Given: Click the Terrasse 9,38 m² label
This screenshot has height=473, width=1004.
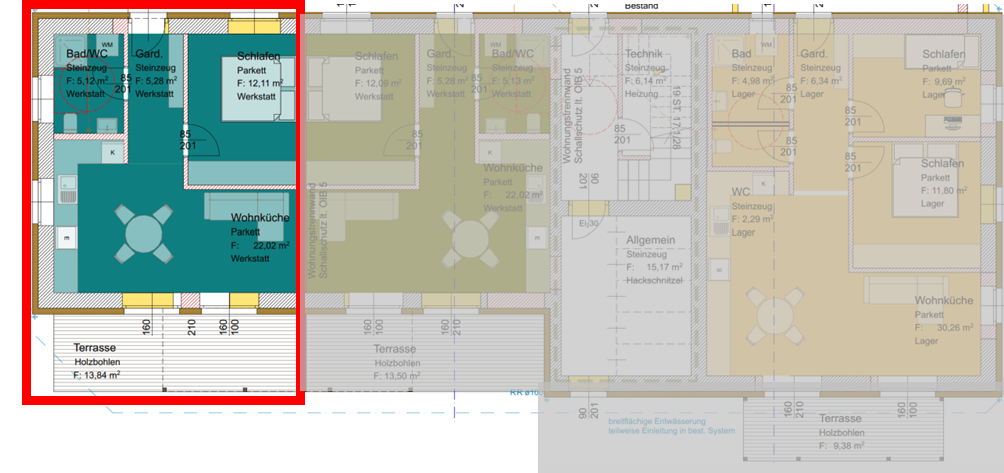Looking at the screenshot, I should pyautogui.click(x=841, y=432).
